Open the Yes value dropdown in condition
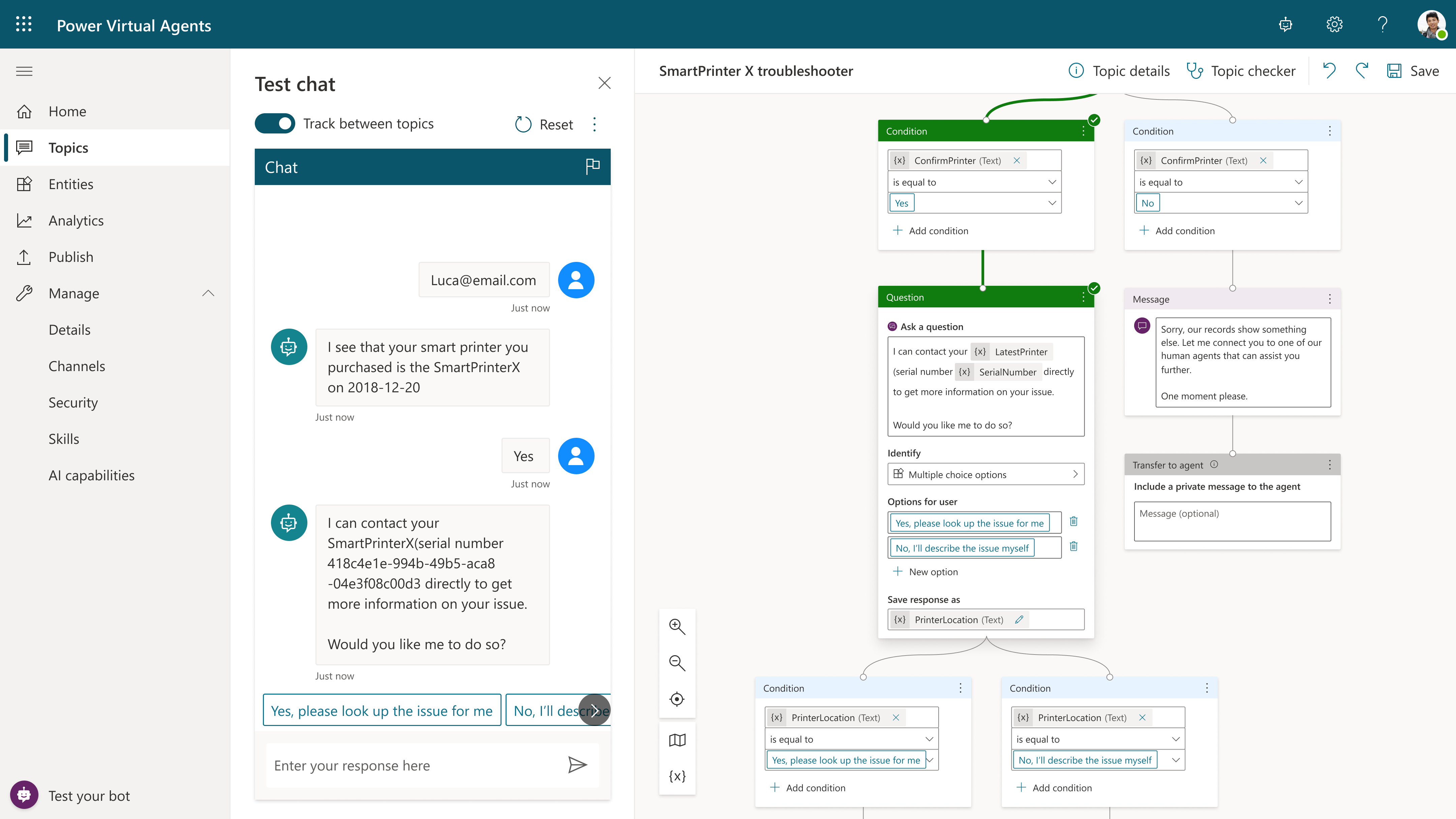The image size is (1456, 819). [x=974, y=203]
